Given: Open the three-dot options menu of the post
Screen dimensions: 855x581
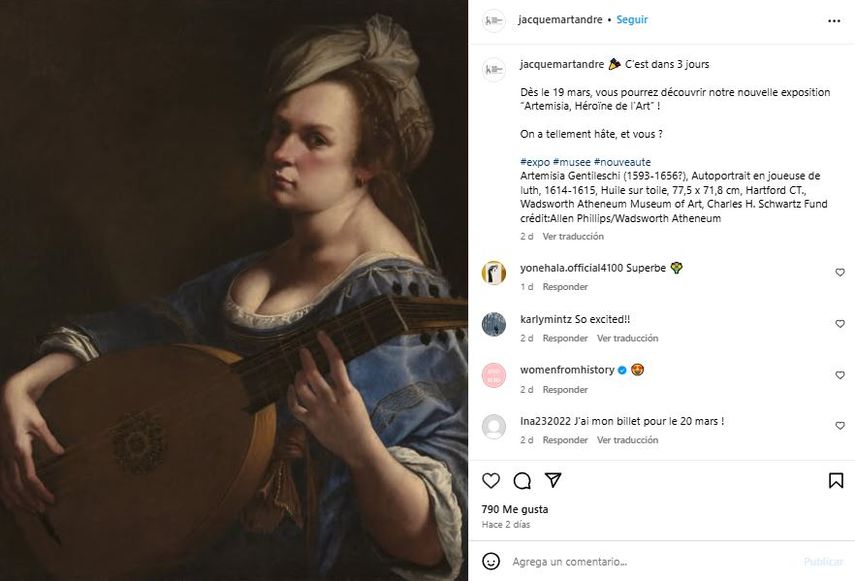Looking at the screenshot, I should [834, 20].
